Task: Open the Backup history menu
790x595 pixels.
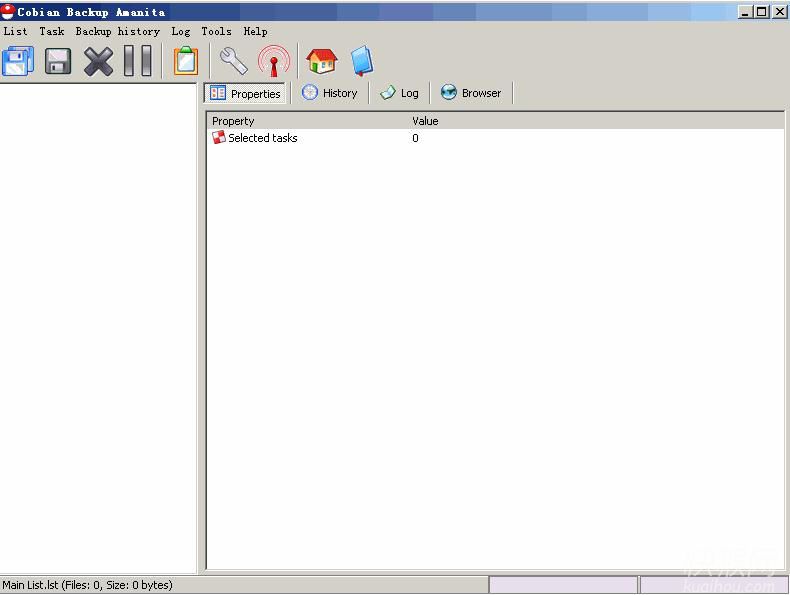Action: click(x=117, y=31)
